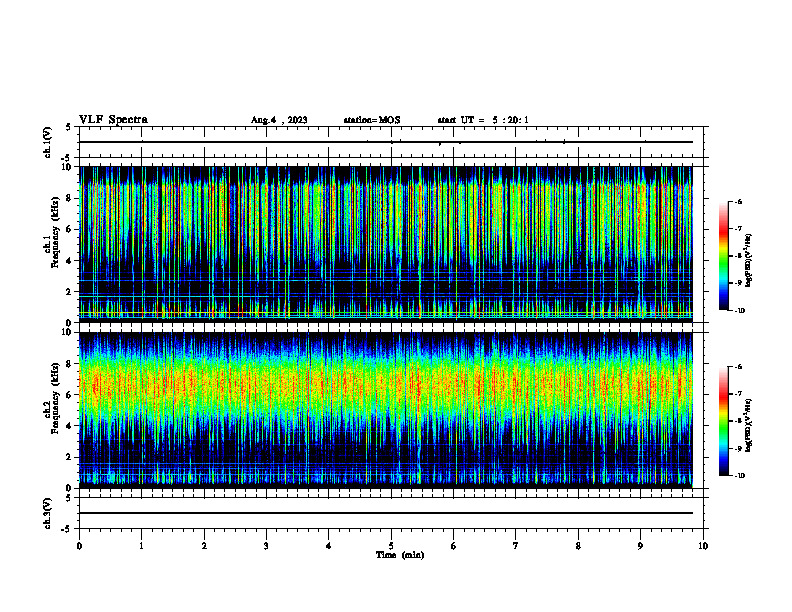Click the "-10" label on ch.2 color scale
Screen dimensions: 792x612
(x=739, y=476)
